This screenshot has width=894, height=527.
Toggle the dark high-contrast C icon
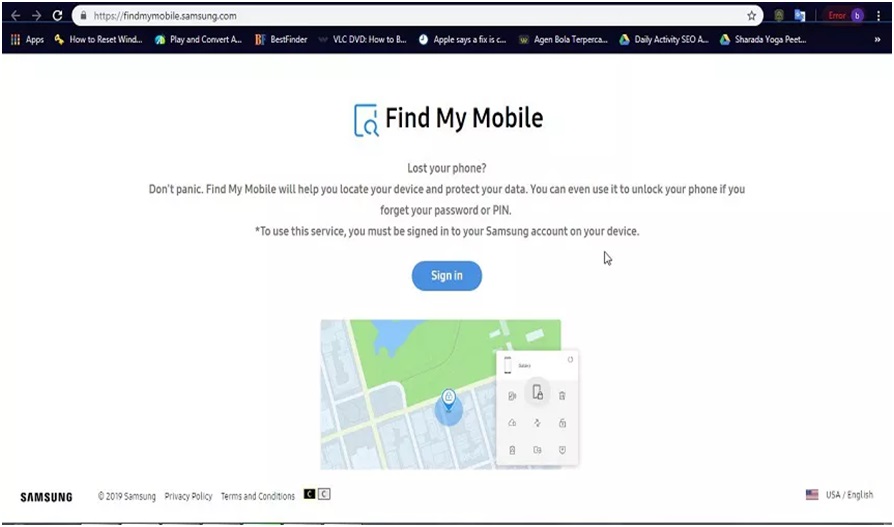click(309, 494)
